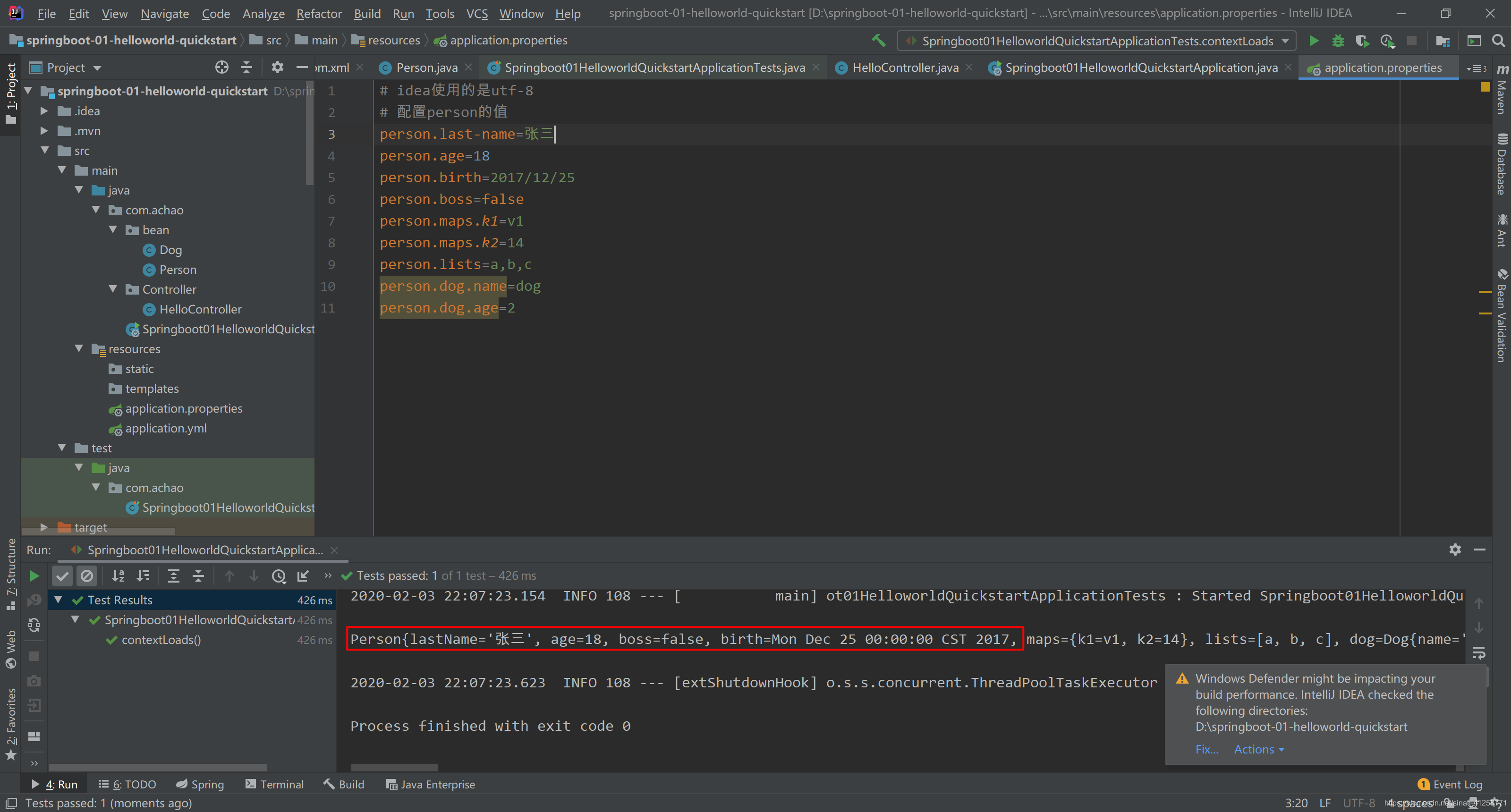1511x812 pixels.
Task: Click the Debug bug icon in toolbar
Action: point(1338,41)
